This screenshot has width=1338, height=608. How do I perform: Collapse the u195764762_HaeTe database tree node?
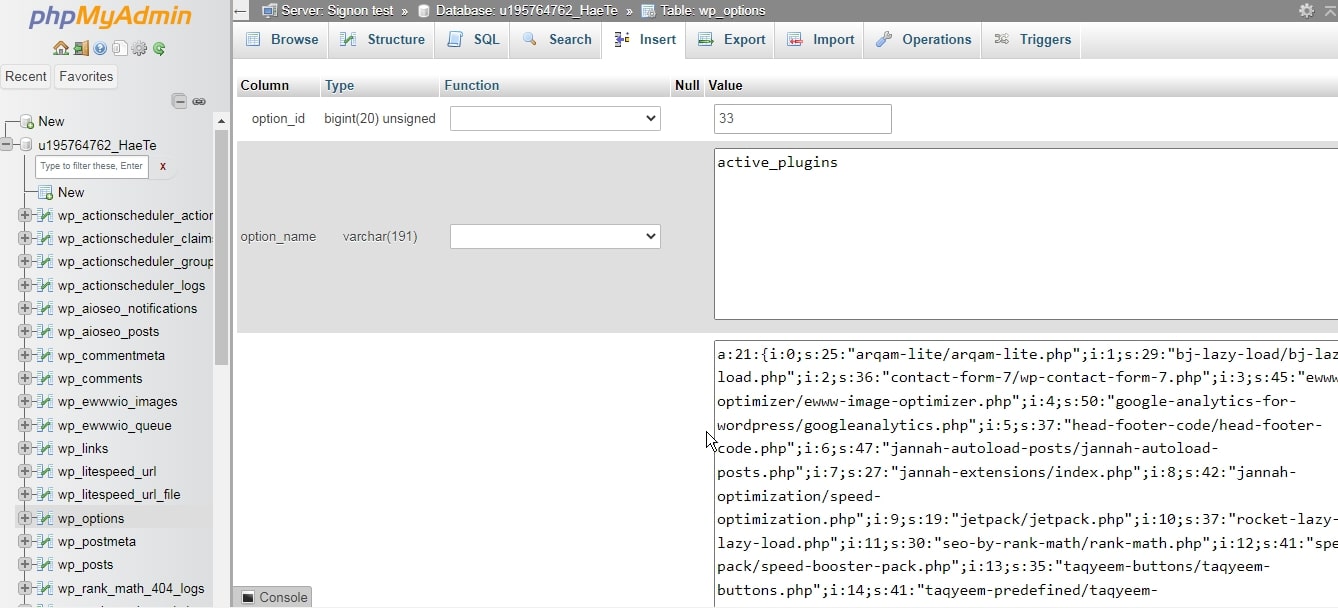[x=7, y=145]
